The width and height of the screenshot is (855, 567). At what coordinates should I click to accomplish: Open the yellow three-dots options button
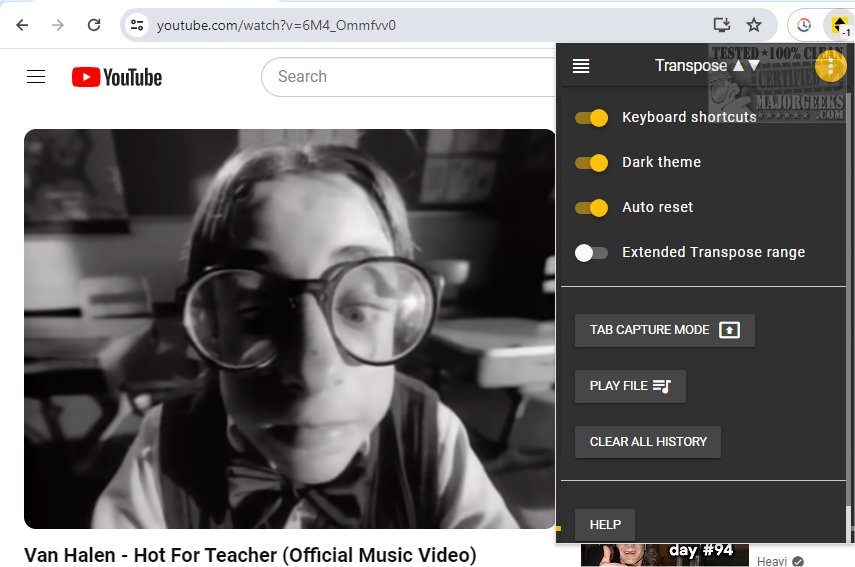[x=830, y=67]
